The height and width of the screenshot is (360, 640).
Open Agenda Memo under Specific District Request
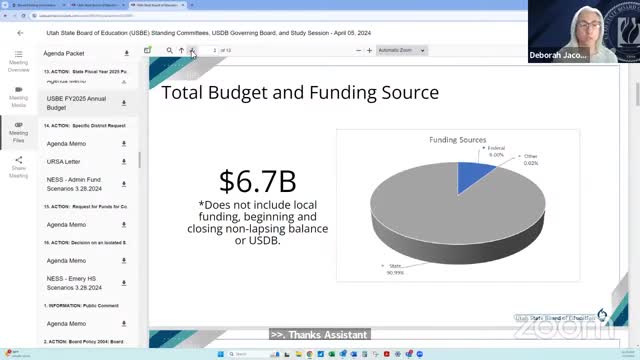66,144
